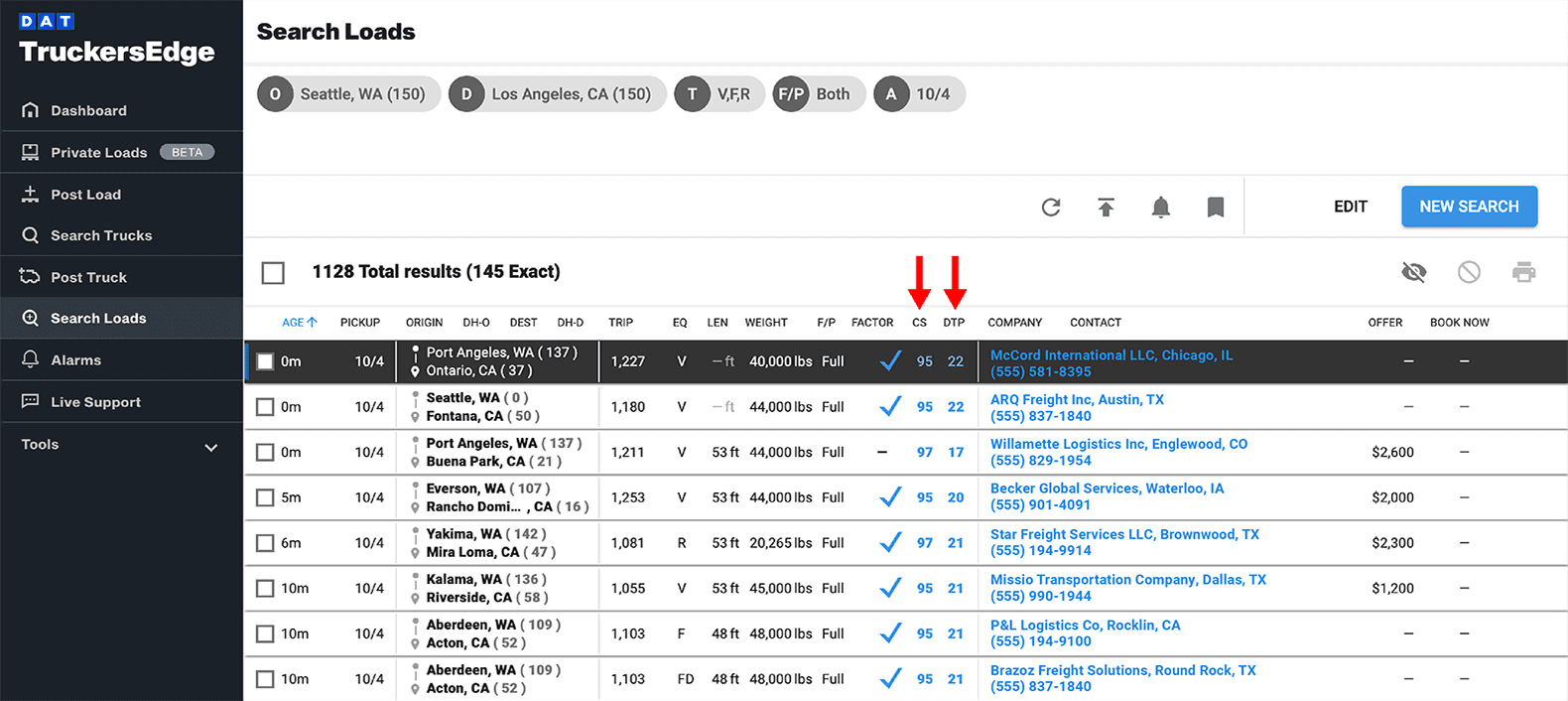This screenshot has height=701, width=1568.
Task: Click the Destination Los Angeles filter chip
Action: tap(557, 94)
